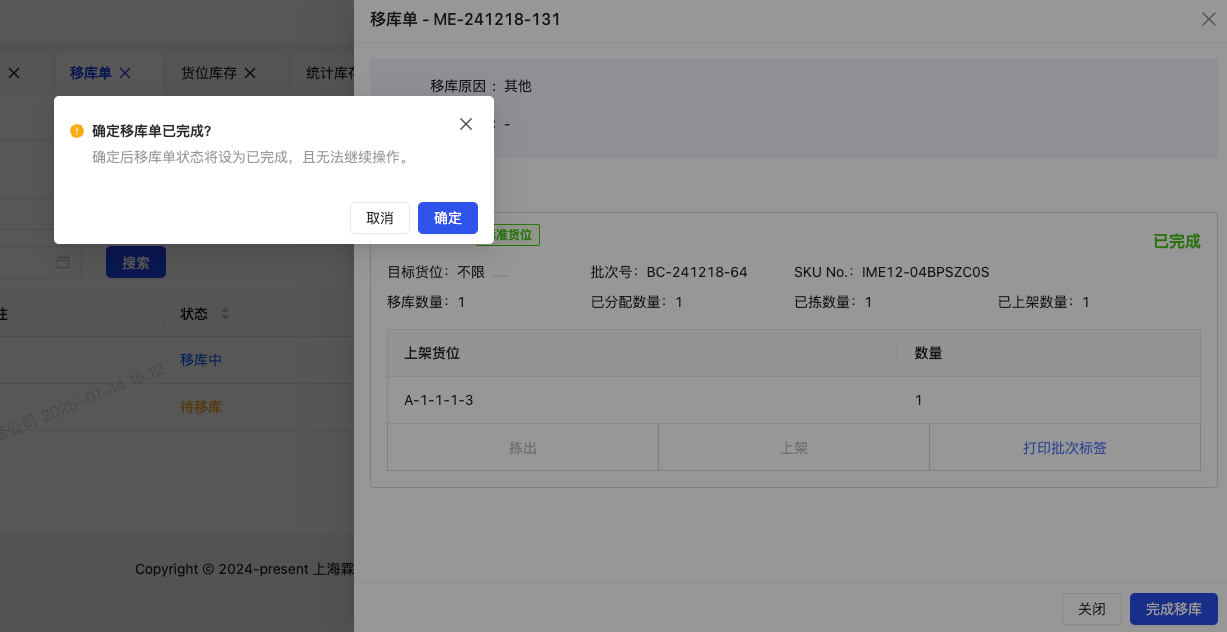Screen dimensions: 1227x632
Task: Open 打印批次标签 to print batch labels
Action: tap(1064, 447)
